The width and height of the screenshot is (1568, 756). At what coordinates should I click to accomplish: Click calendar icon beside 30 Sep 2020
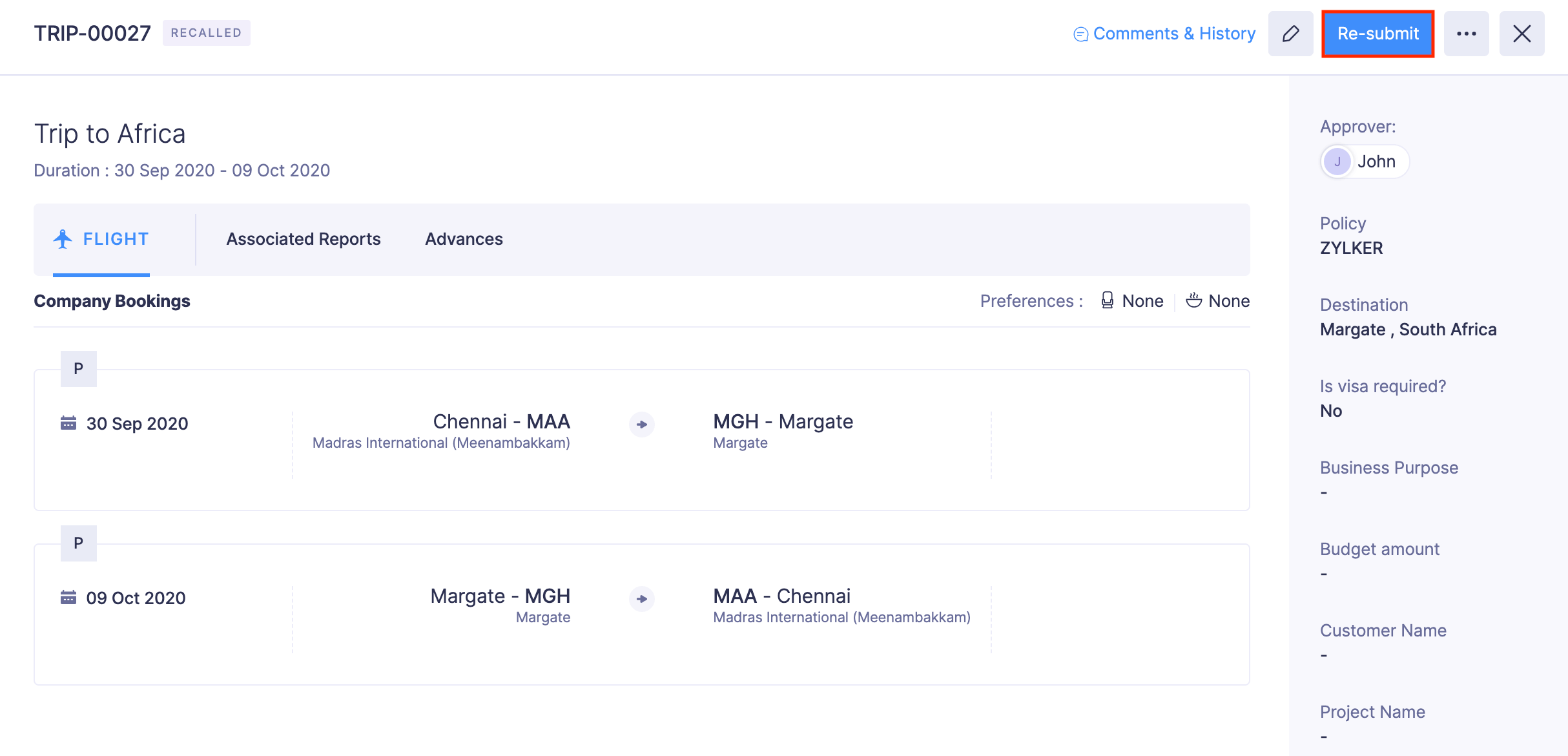point(68,423)
